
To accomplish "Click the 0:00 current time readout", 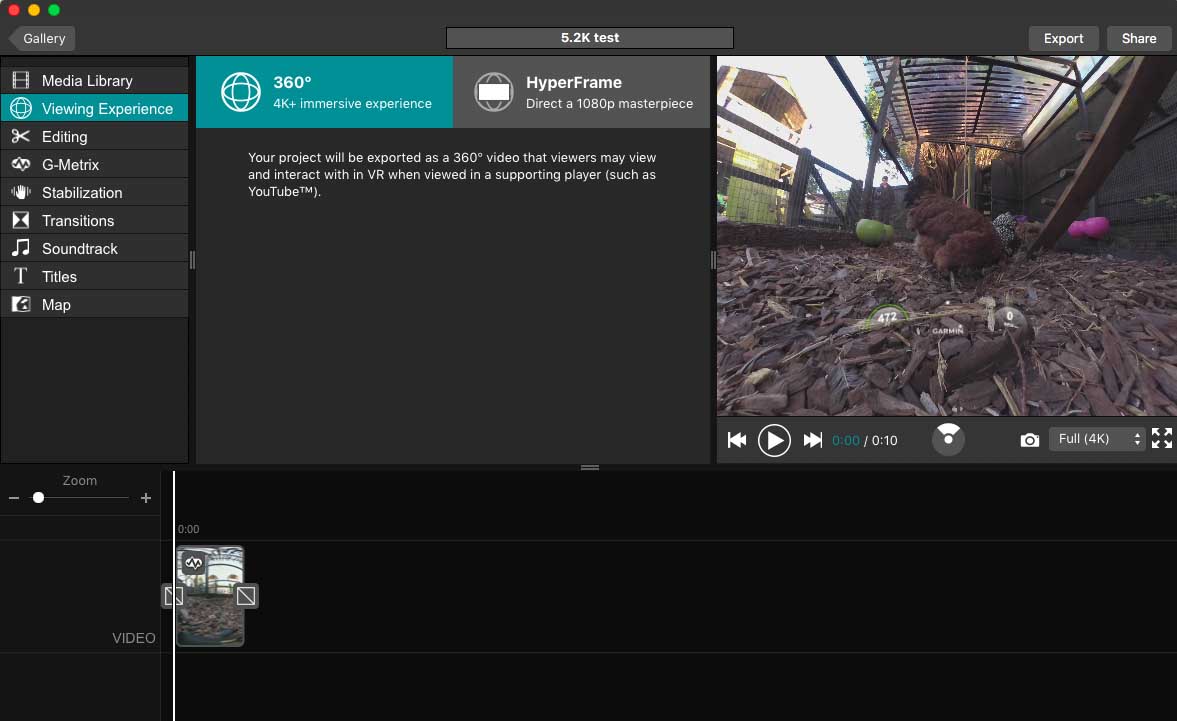I will click(846, 440).
